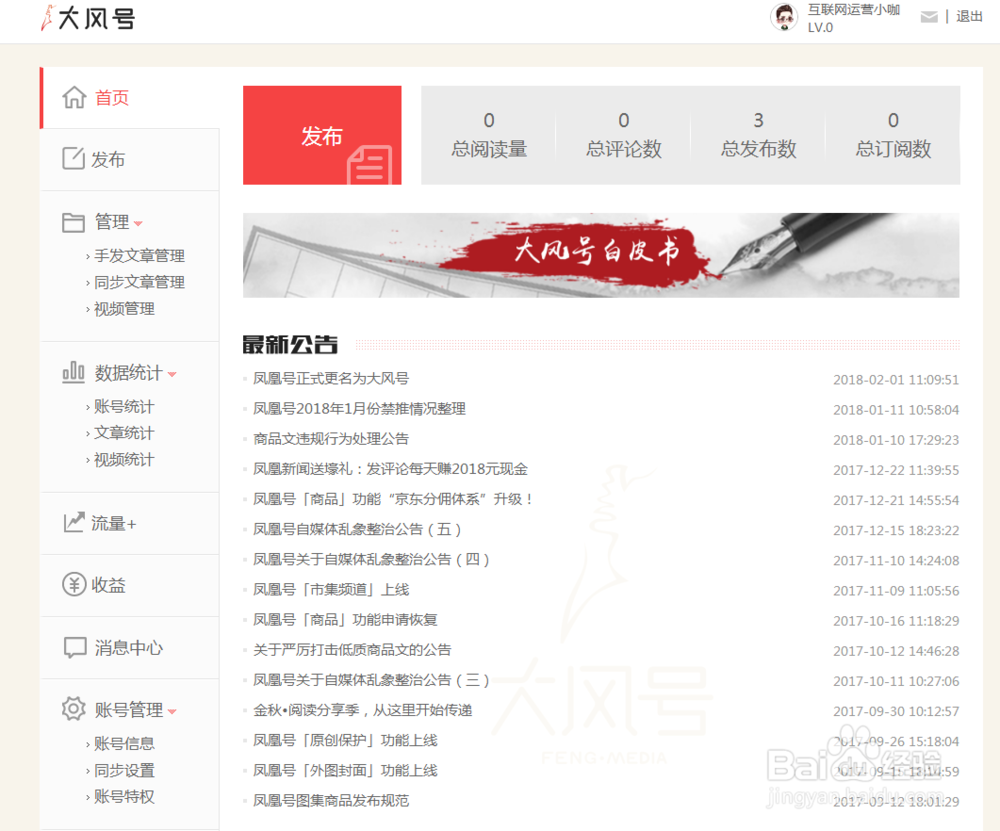
Task: Open 同步设置 submenu
Action: pos(124,770)
